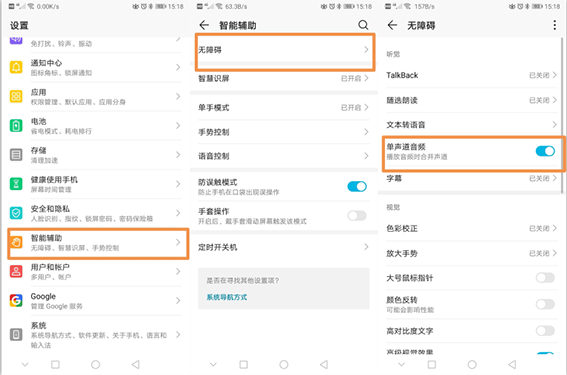Open the 安全和隐私 settings entry

[x=95, y=213]
